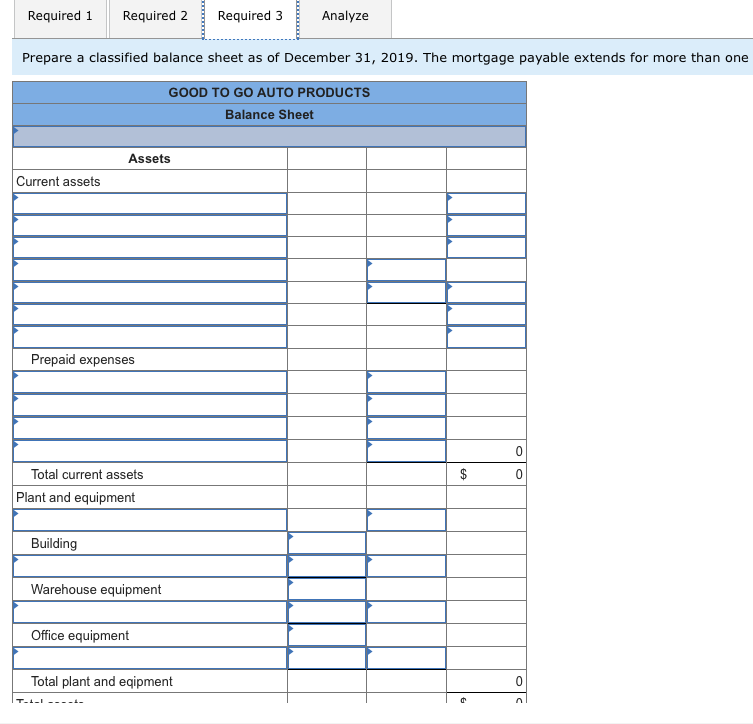
Task: Click amount field in first row below Prepaid expenses
Action: coord(406,382)
